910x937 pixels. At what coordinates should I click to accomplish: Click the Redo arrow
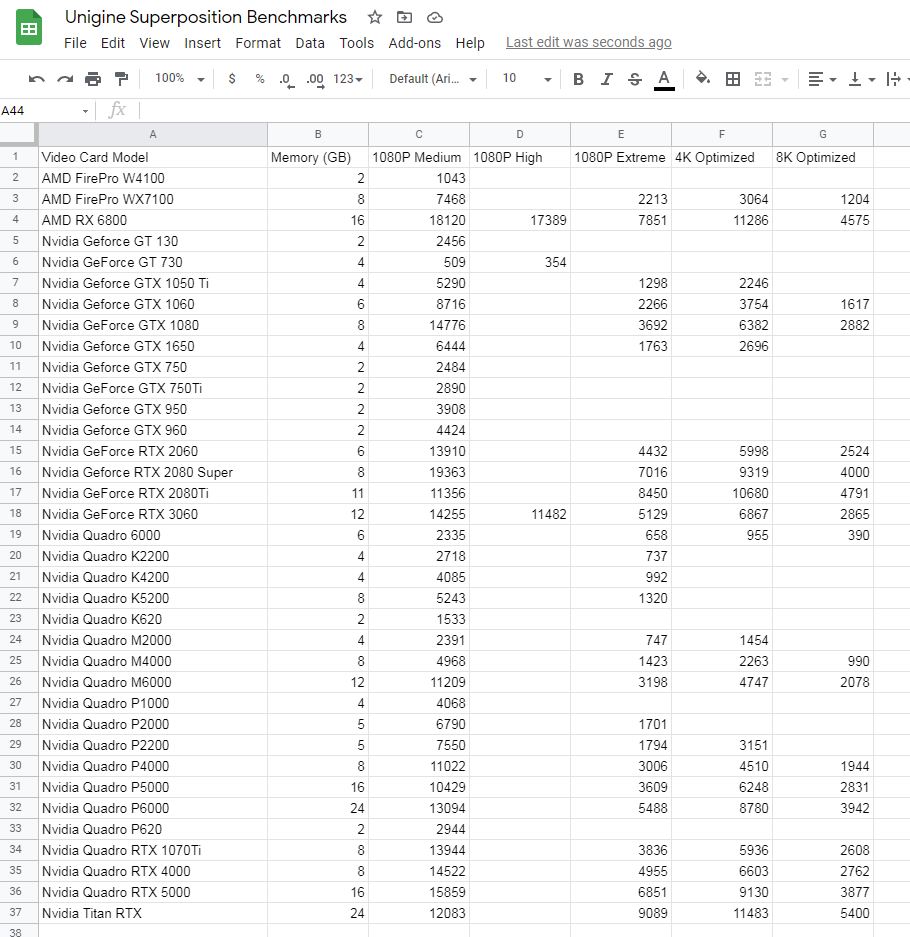click(65, 79)
